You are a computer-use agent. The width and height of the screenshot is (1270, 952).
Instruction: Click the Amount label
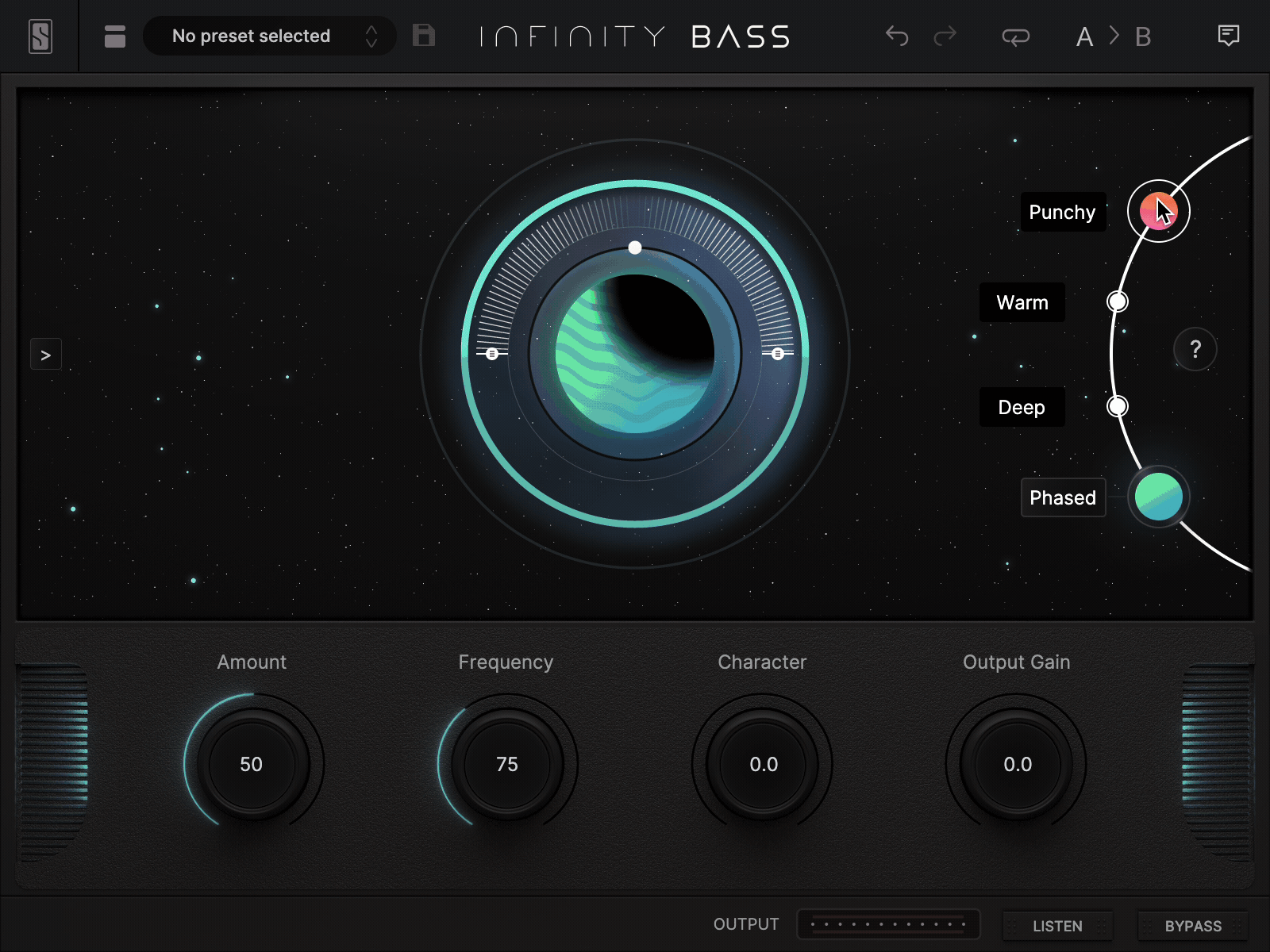[x=252, y=662]
